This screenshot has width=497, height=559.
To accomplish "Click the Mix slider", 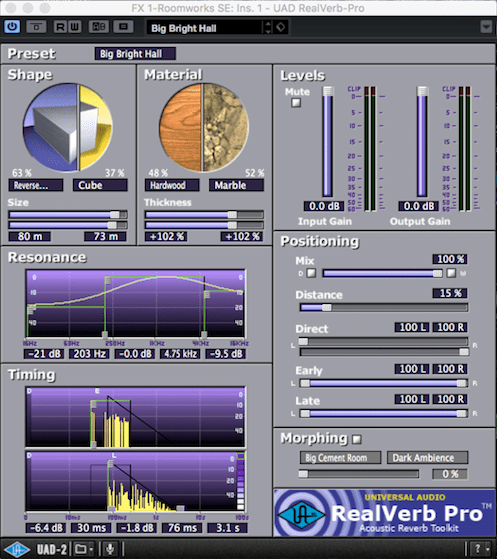I will click(x=382, y=273).
